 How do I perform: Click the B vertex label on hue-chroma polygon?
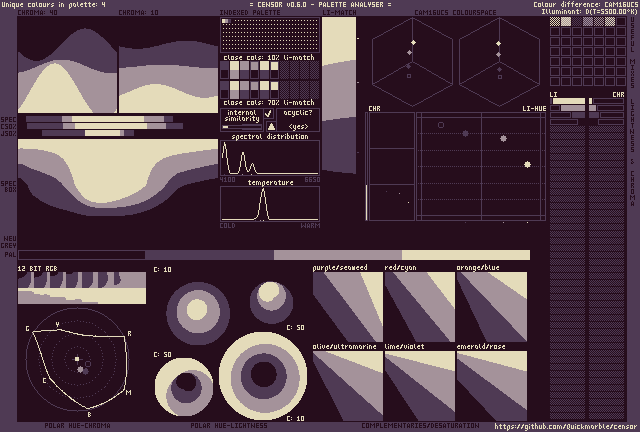point(90,414)
